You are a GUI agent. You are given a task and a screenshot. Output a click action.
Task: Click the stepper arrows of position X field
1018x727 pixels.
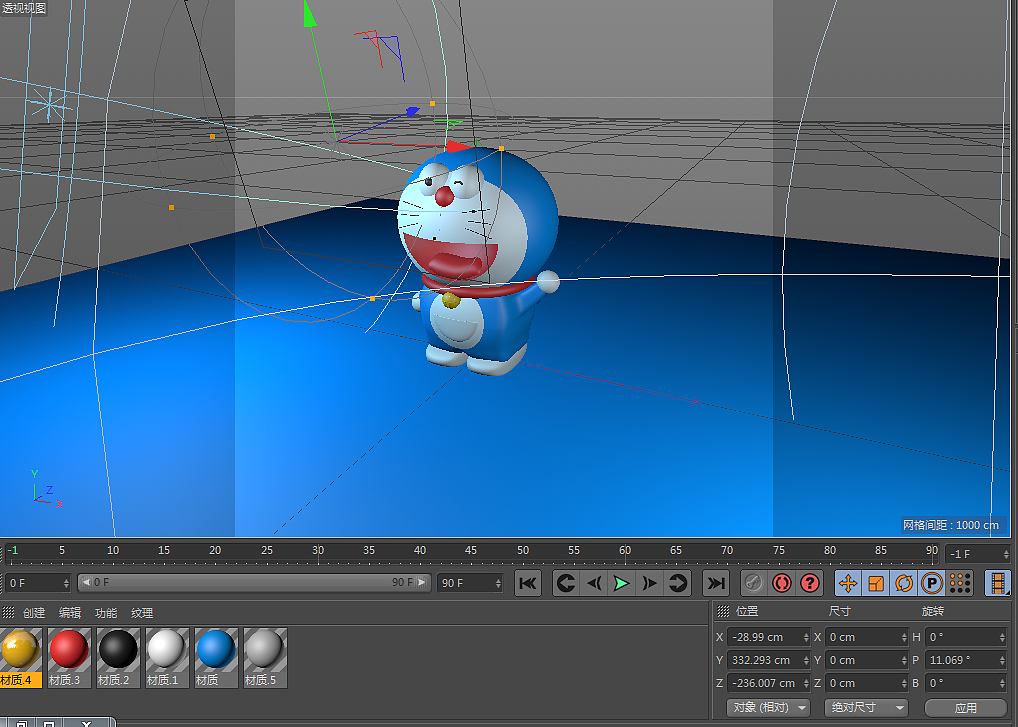tap(806, 637)
